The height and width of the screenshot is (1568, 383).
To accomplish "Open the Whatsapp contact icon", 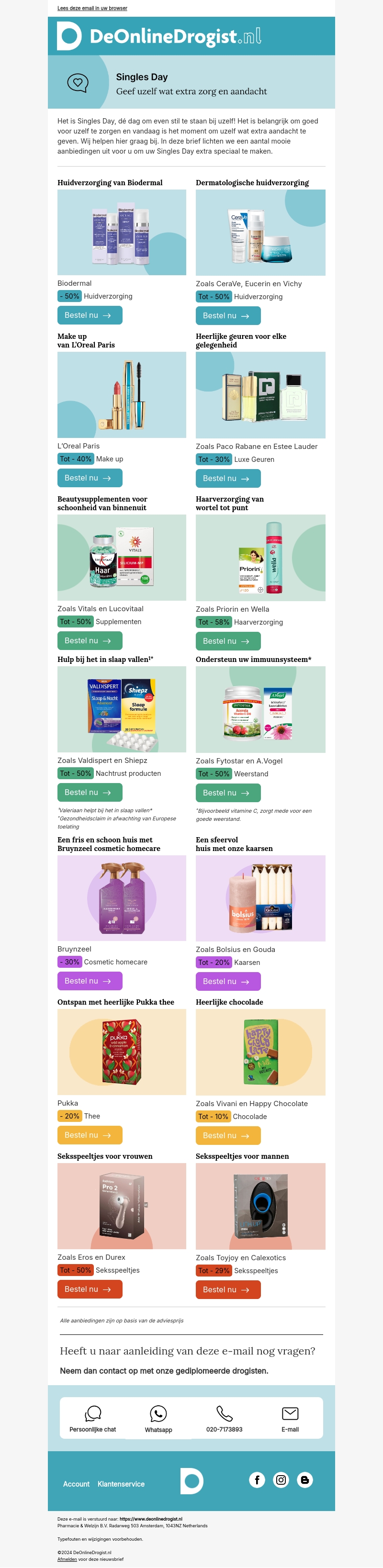I will [158, 1413].
